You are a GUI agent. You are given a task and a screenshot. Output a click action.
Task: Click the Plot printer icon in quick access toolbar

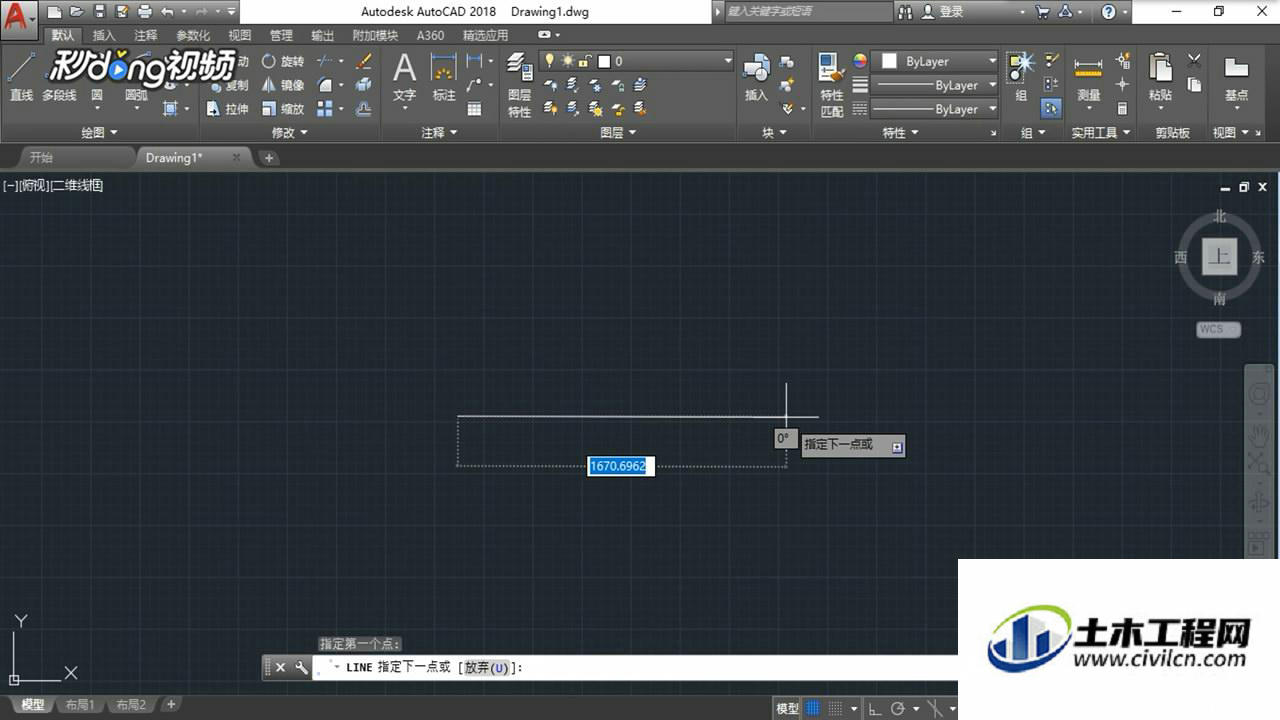[x=145, y=12]
